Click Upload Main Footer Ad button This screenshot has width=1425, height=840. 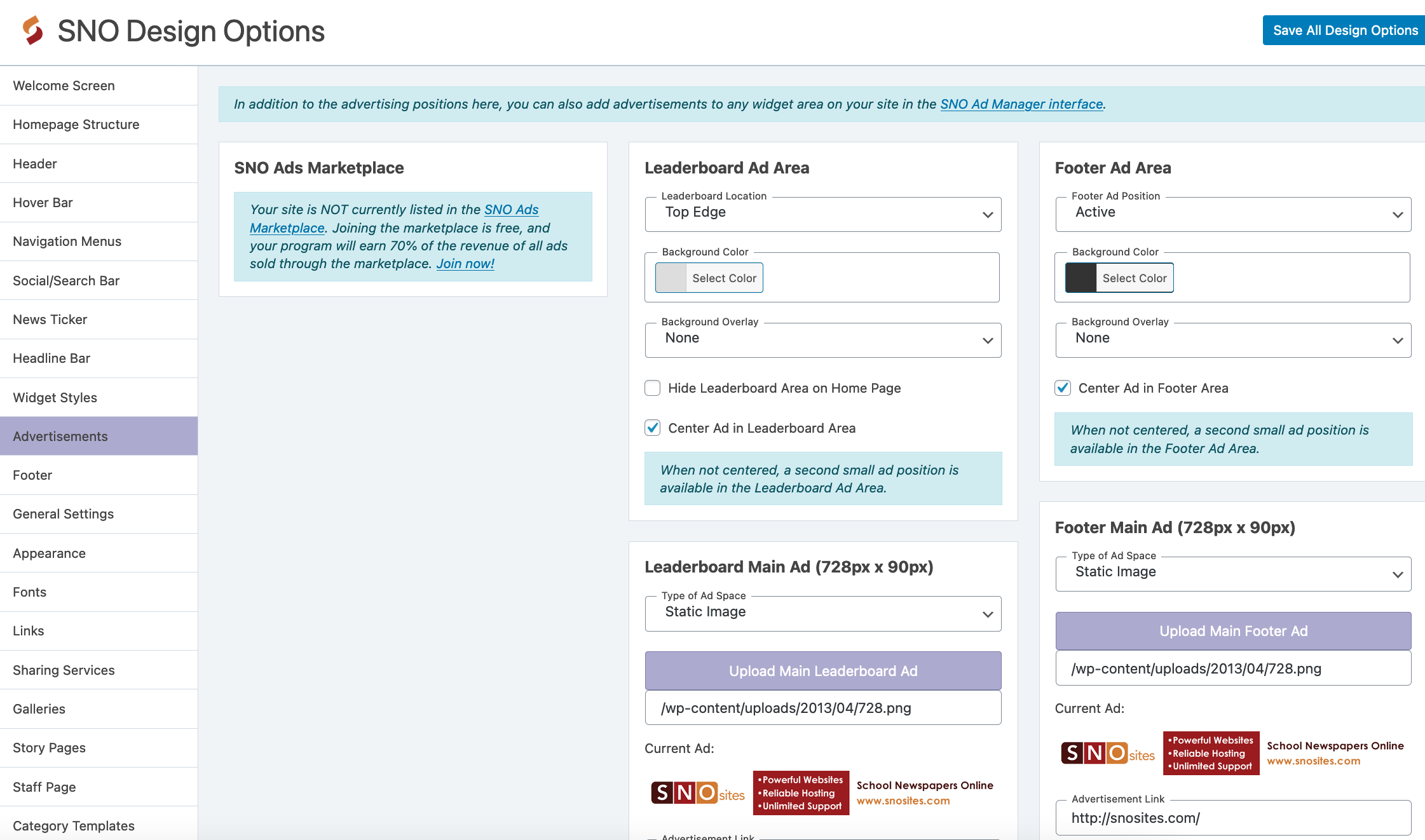click(1233, 631)
